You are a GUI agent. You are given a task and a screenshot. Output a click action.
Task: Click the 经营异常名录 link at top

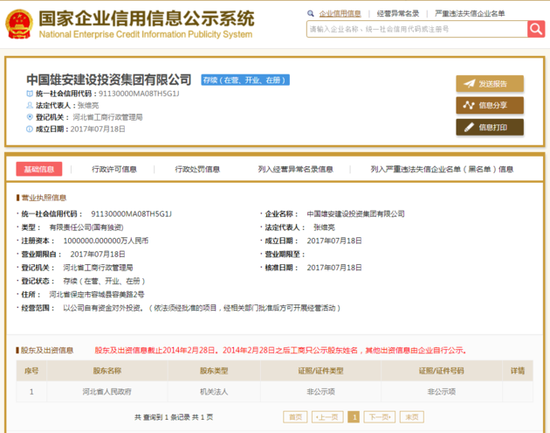point(398,14)
